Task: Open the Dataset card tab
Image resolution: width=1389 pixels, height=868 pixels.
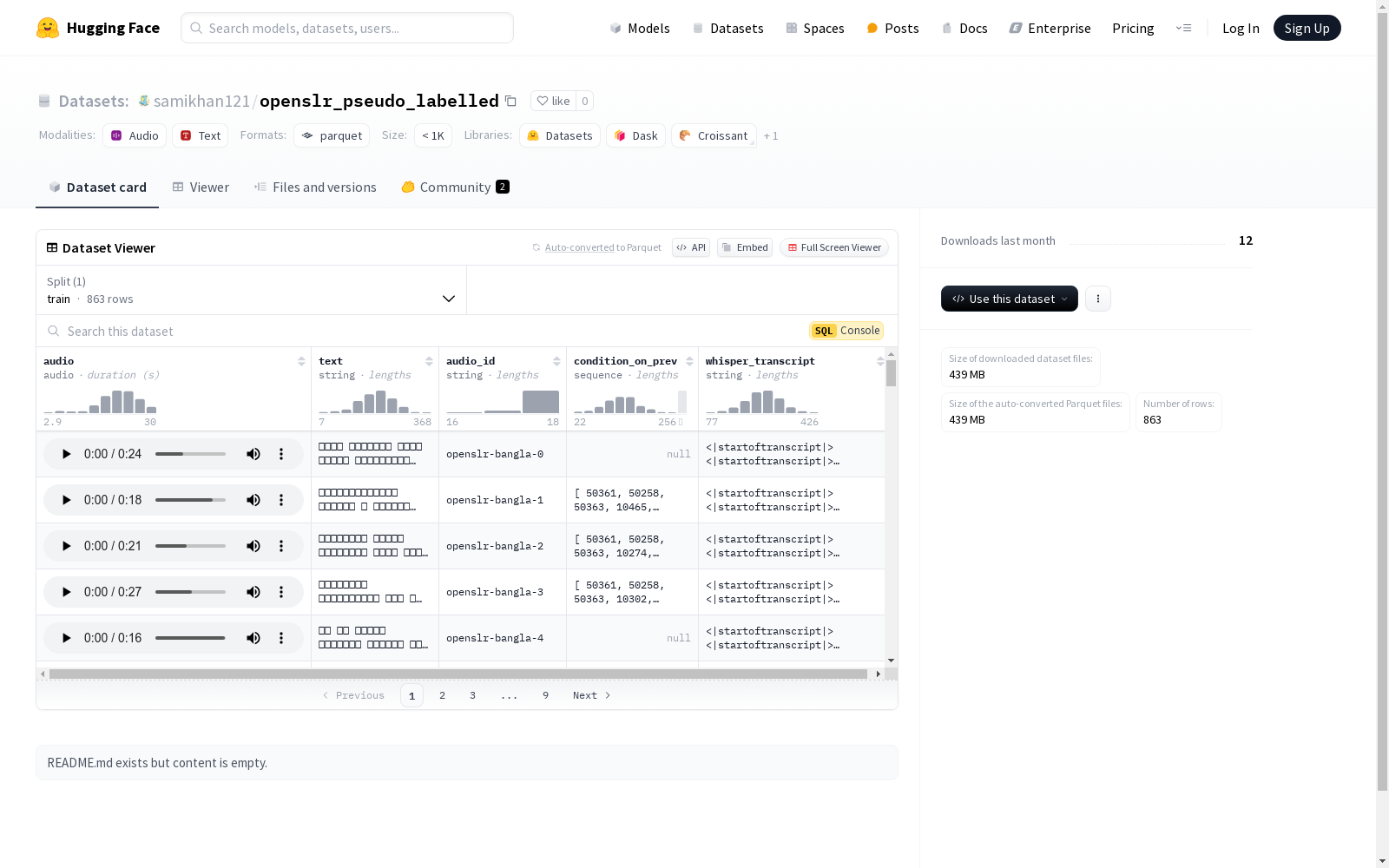Action: tap(97, 187)
